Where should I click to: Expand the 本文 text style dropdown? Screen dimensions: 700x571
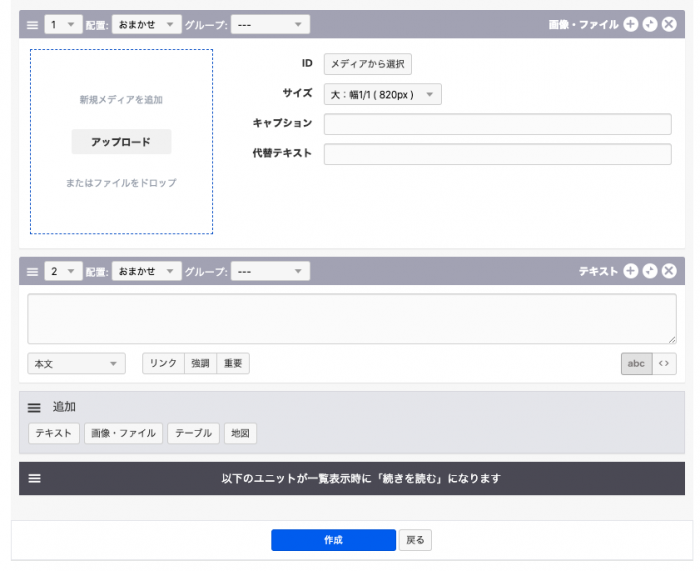(76, 364)
